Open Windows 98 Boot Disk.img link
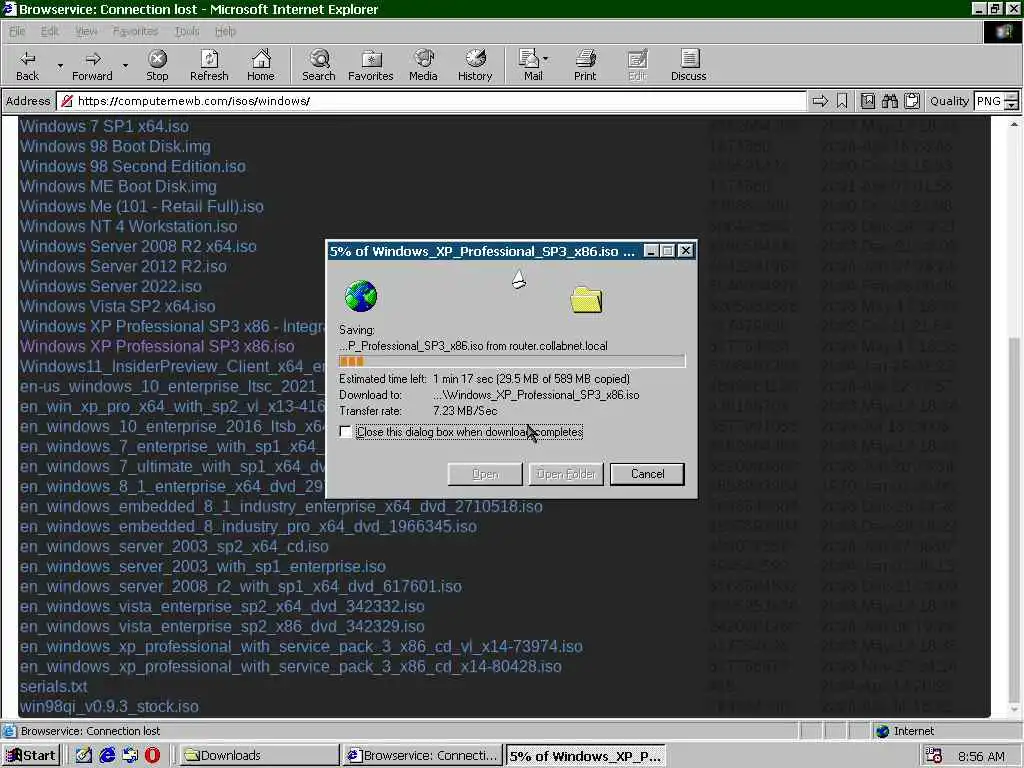Screen dimensions: 1024x768 115,147
